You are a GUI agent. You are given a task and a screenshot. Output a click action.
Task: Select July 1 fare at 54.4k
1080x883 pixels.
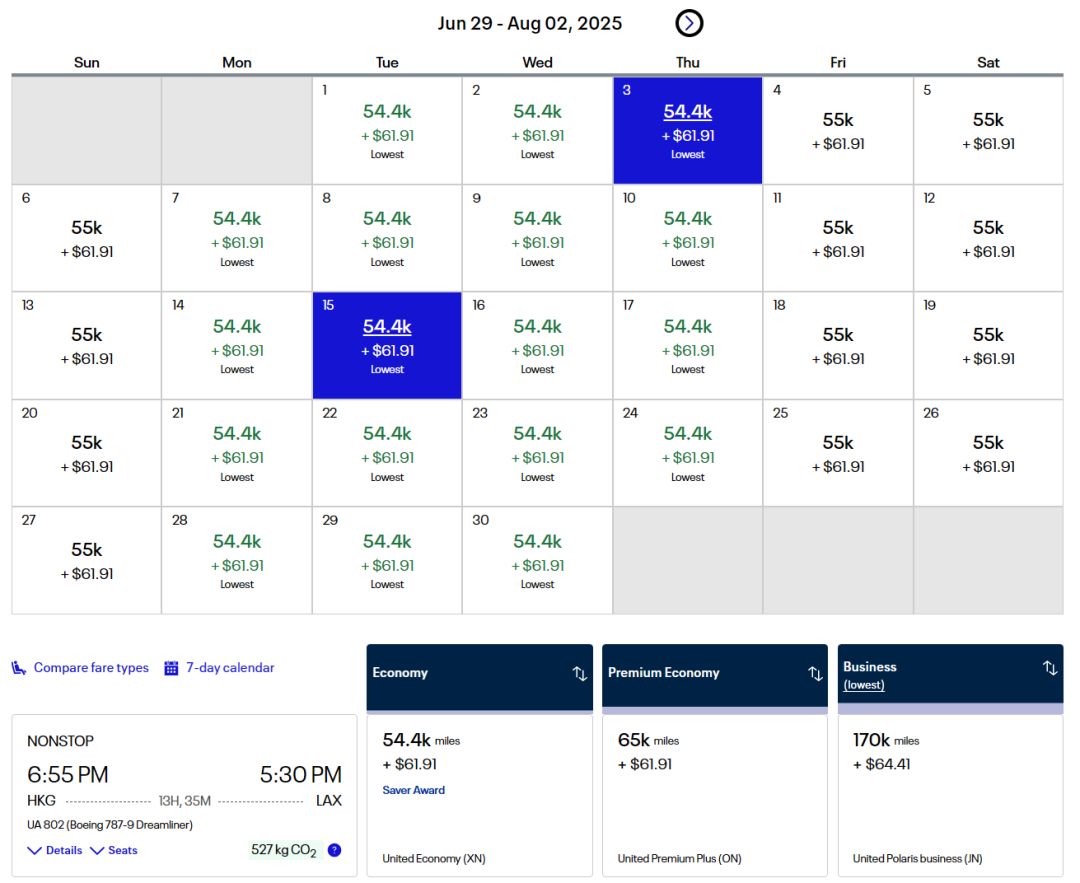click(387, 130)
